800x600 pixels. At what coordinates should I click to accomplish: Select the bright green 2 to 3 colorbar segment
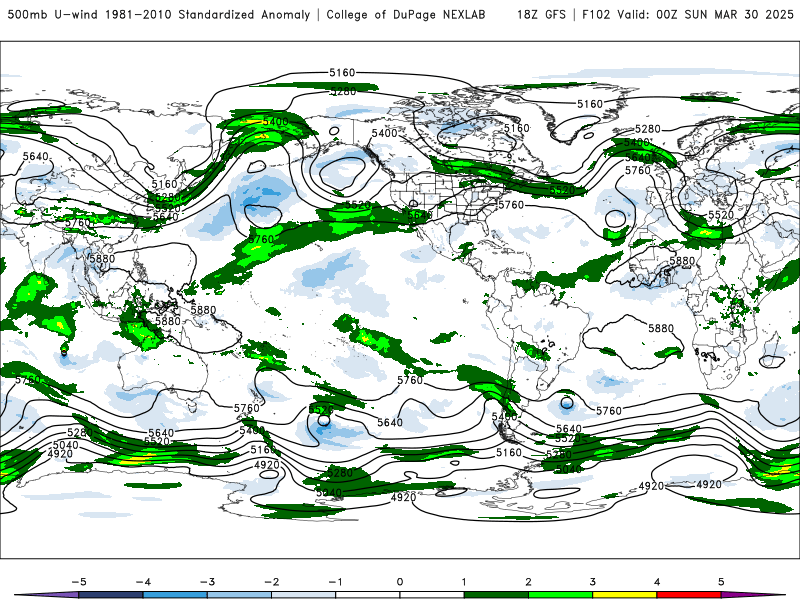point(560,595)
